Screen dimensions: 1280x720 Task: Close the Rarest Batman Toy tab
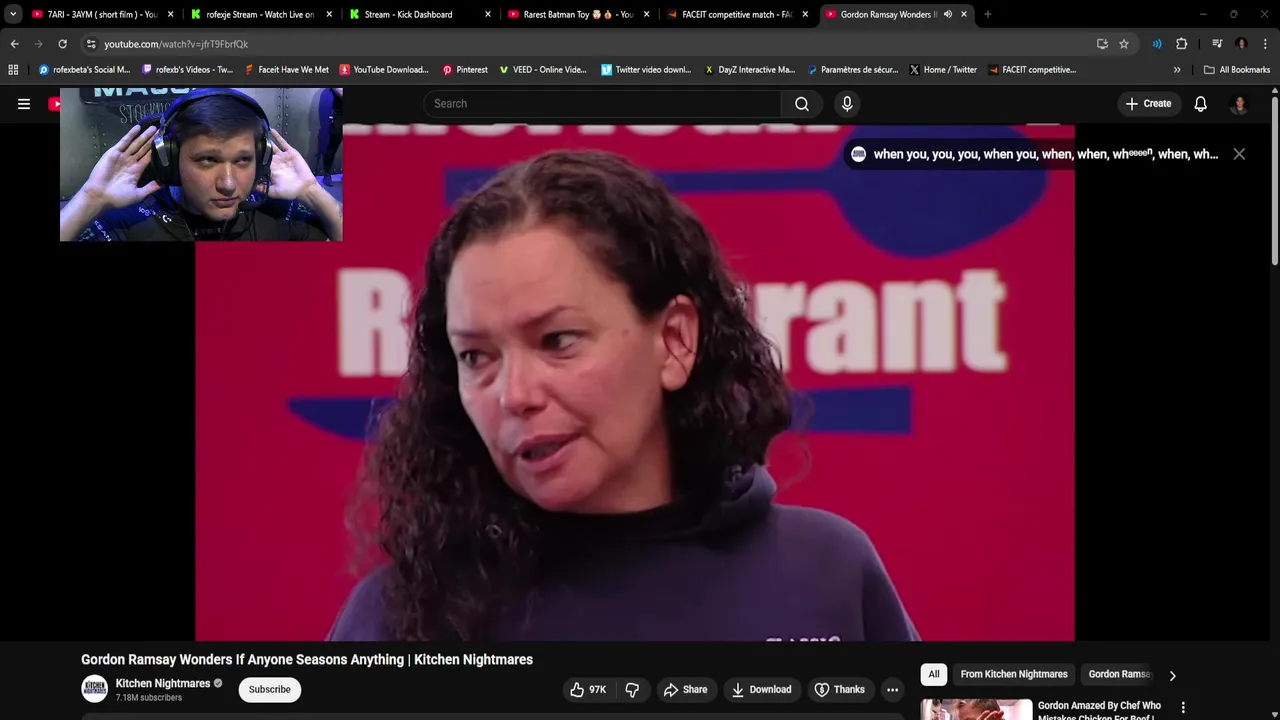click(x=646, y=14)
